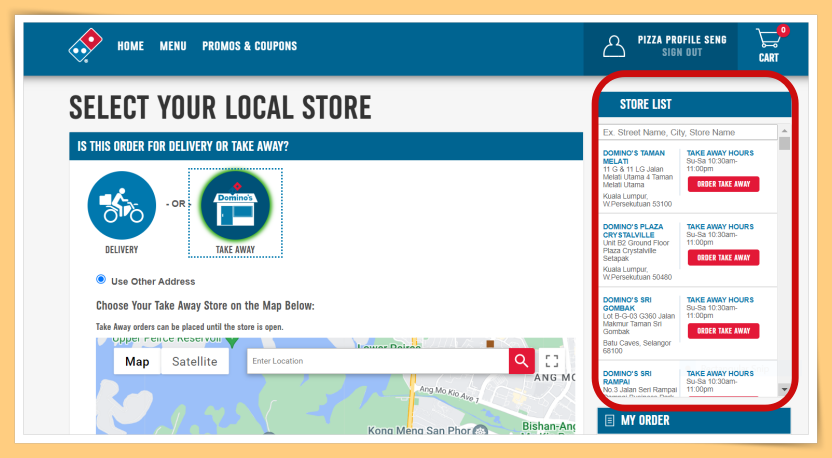Open Domino's Taman Melati store link

click(x=634, y=157)
